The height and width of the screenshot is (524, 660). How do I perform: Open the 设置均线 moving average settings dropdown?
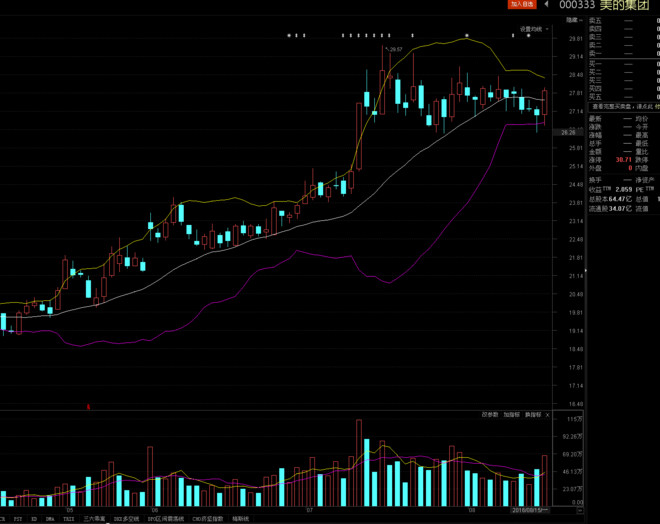(534, 29)
